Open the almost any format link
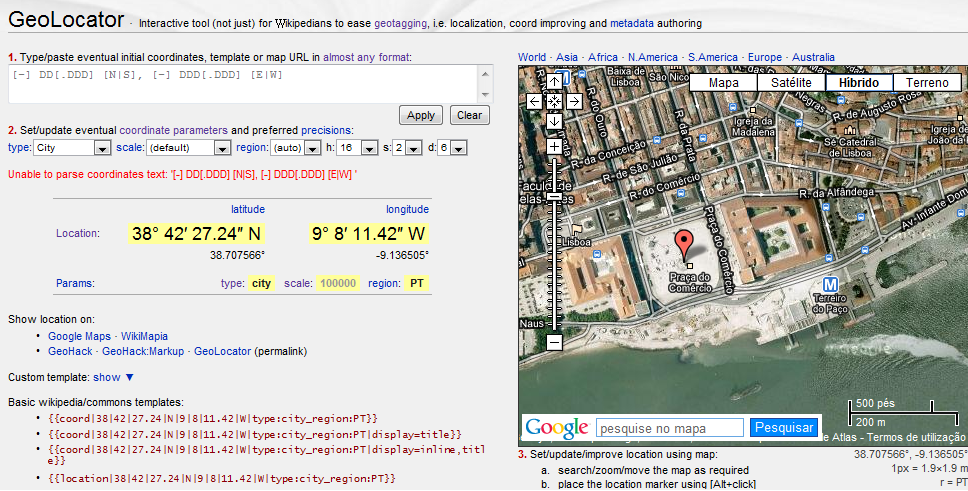 tap(365, 57)
